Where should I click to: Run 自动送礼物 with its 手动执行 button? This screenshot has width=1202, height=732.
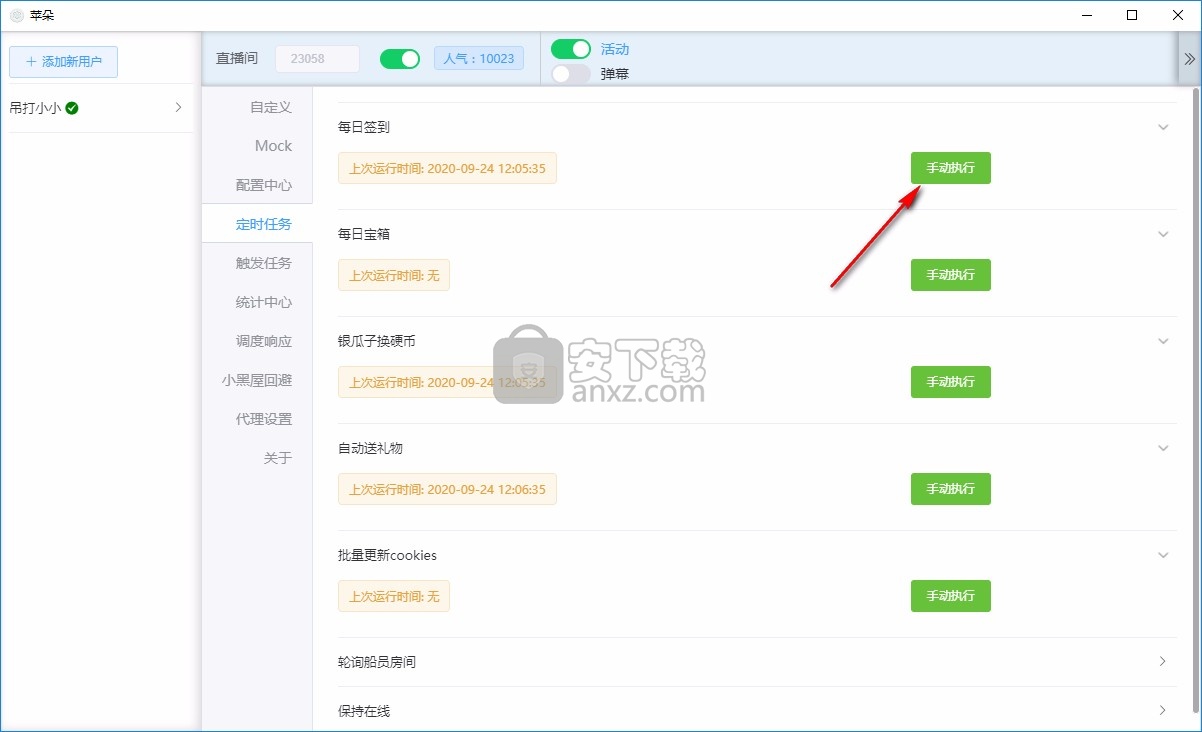pyautogui.click(x=950, y=489)
